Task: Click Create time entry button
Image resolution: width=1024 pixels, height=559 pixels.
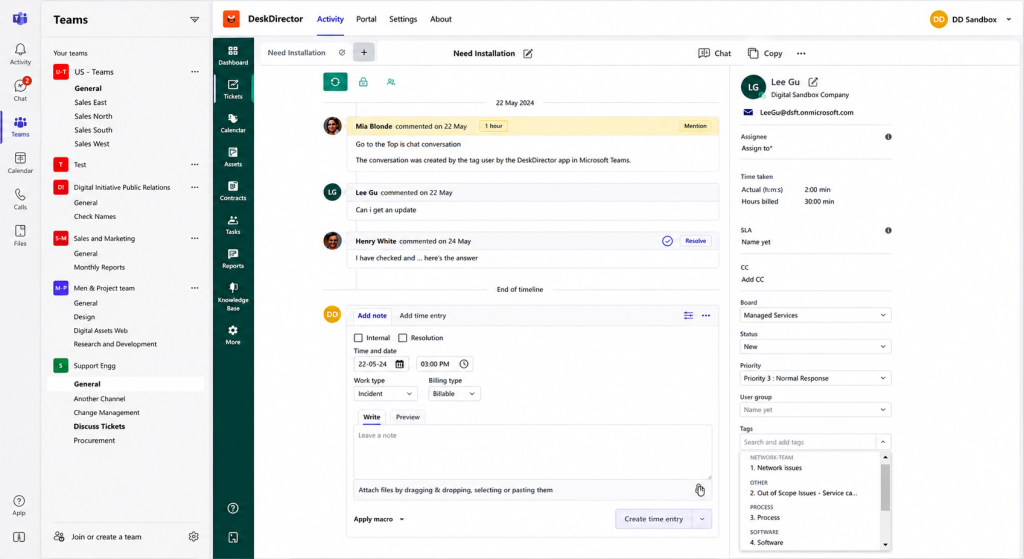Action: pyautogui.click(x=653, y=519)
